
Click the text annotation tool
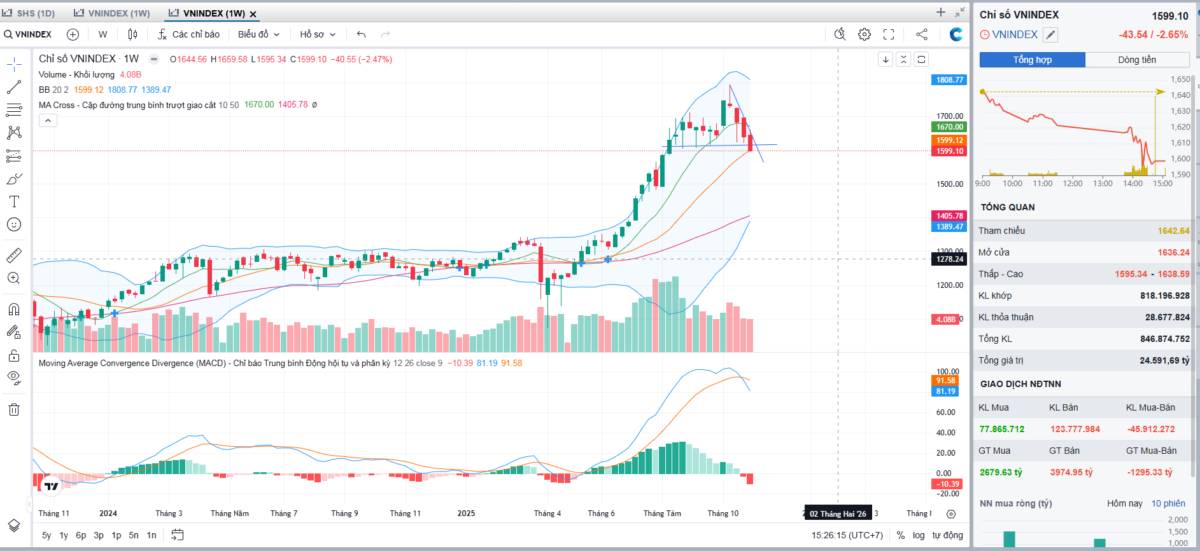point(14,201)
